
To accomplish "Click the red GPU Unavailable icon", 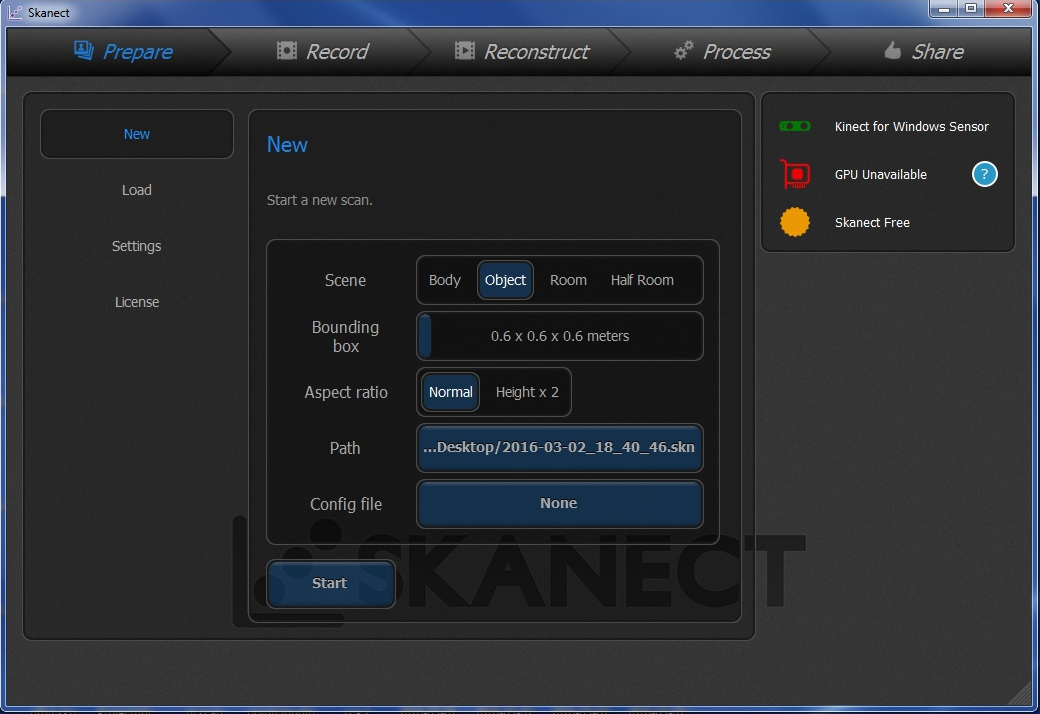I will click(795, 175).
